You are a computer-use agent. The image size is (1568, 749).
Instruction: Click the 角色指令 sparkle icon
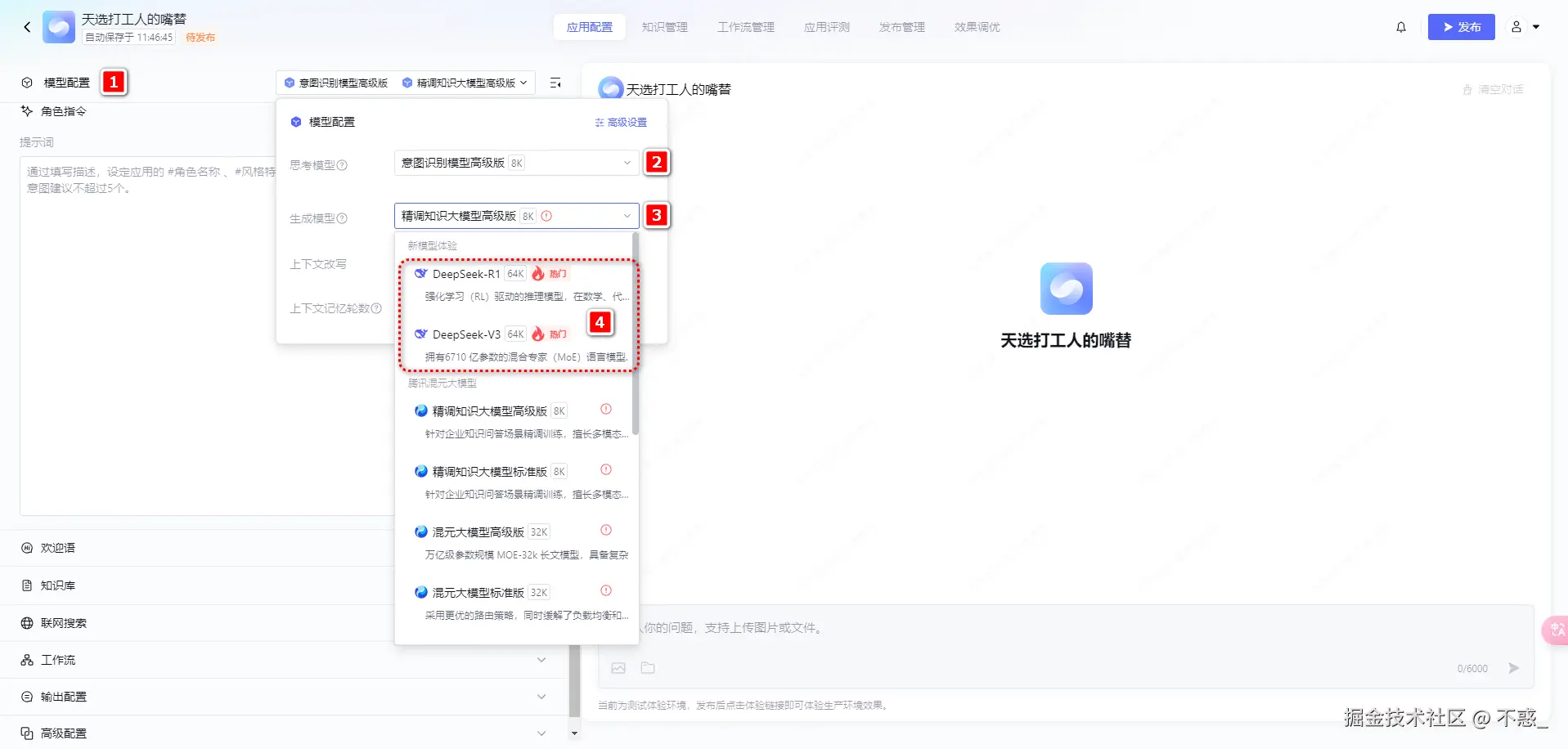point(27,111)
